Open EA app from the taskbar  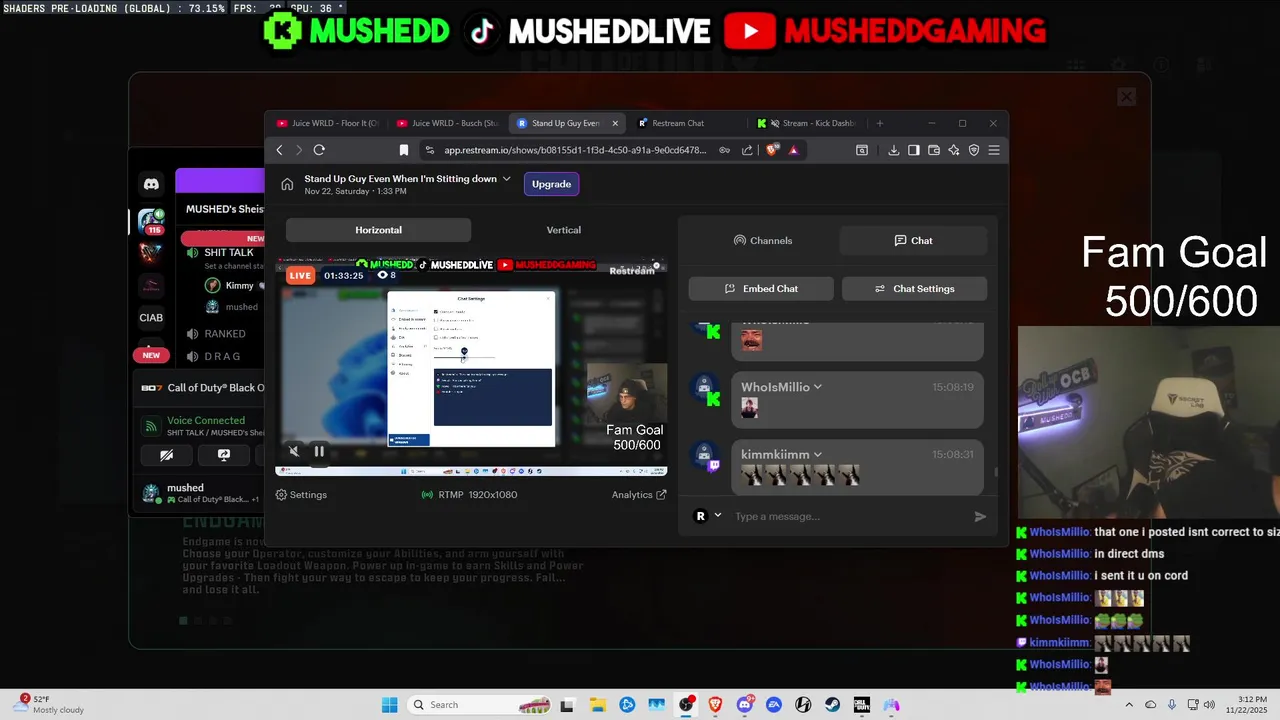point(773,705)
